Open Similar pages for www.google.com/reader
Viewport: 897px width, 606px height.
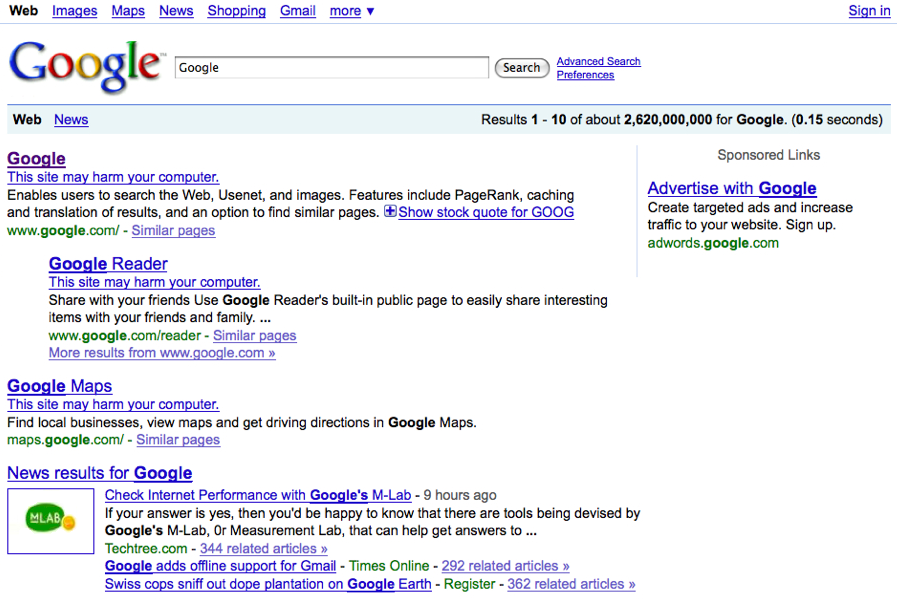pos(255,336)
